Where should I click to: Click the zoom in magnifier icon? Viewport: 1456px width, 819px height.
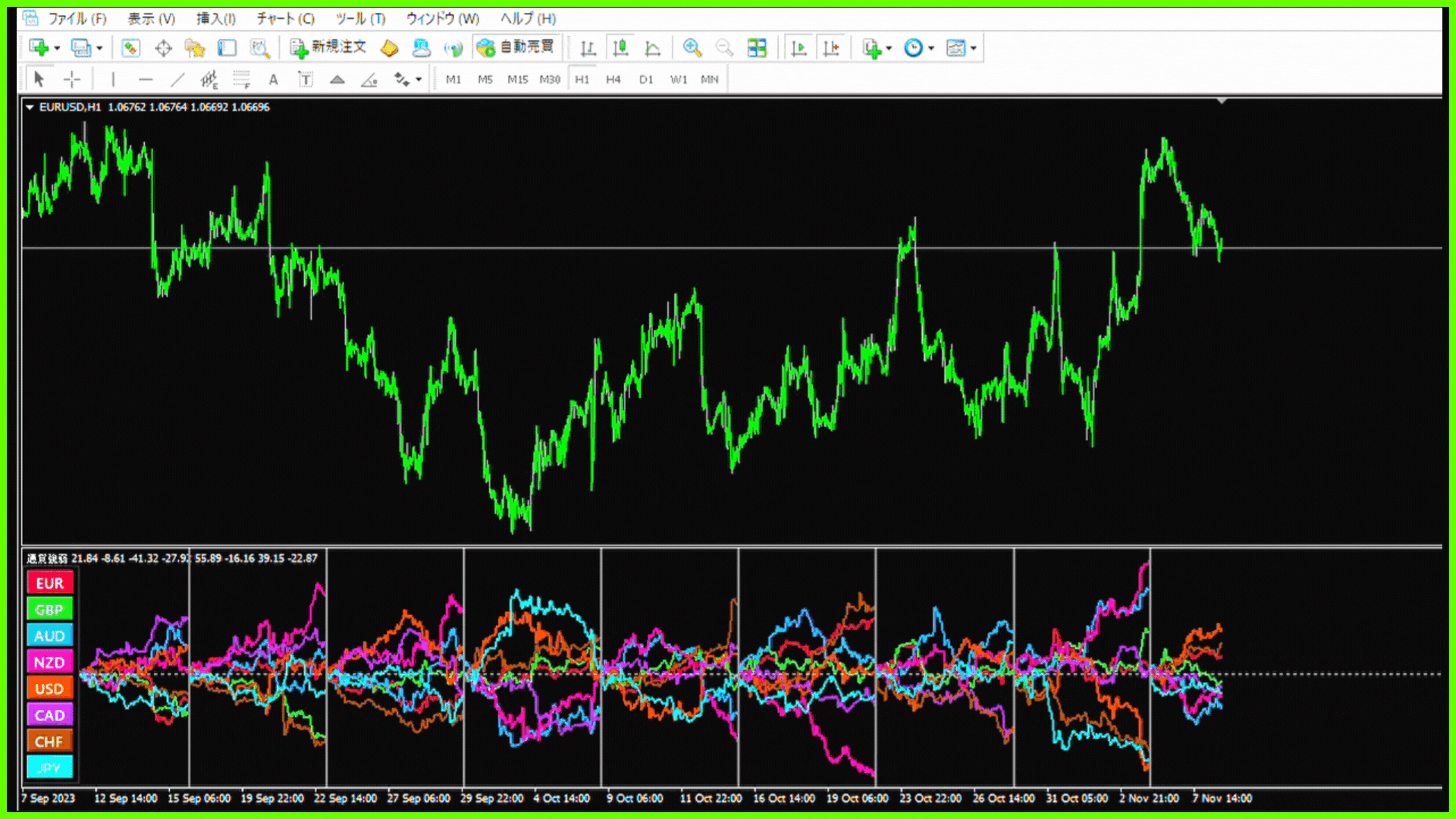click(692, 48)
